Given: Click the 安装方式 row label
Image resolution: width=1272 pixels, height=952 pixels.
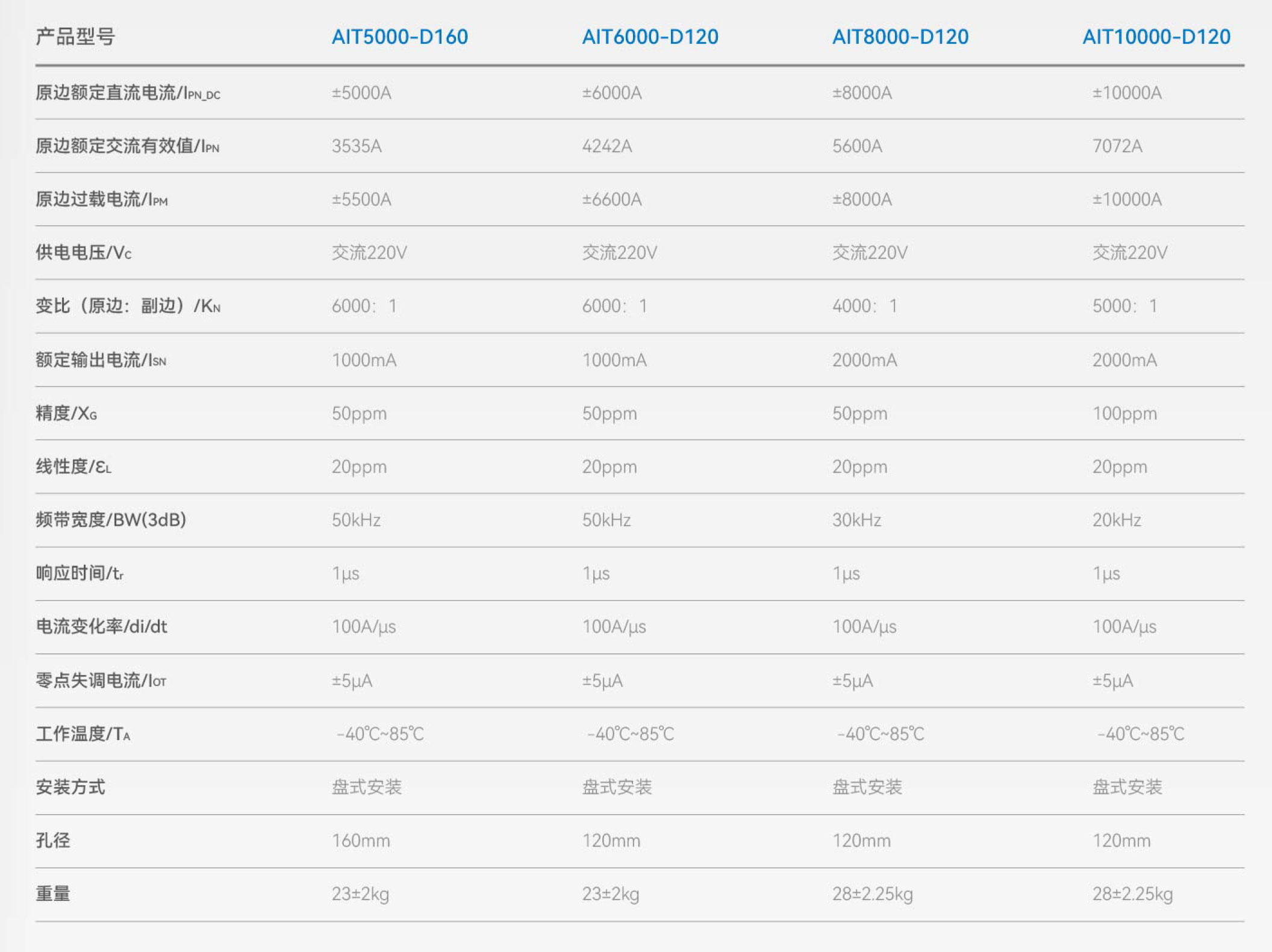Looking at the screenshot, I should point(70,787).
